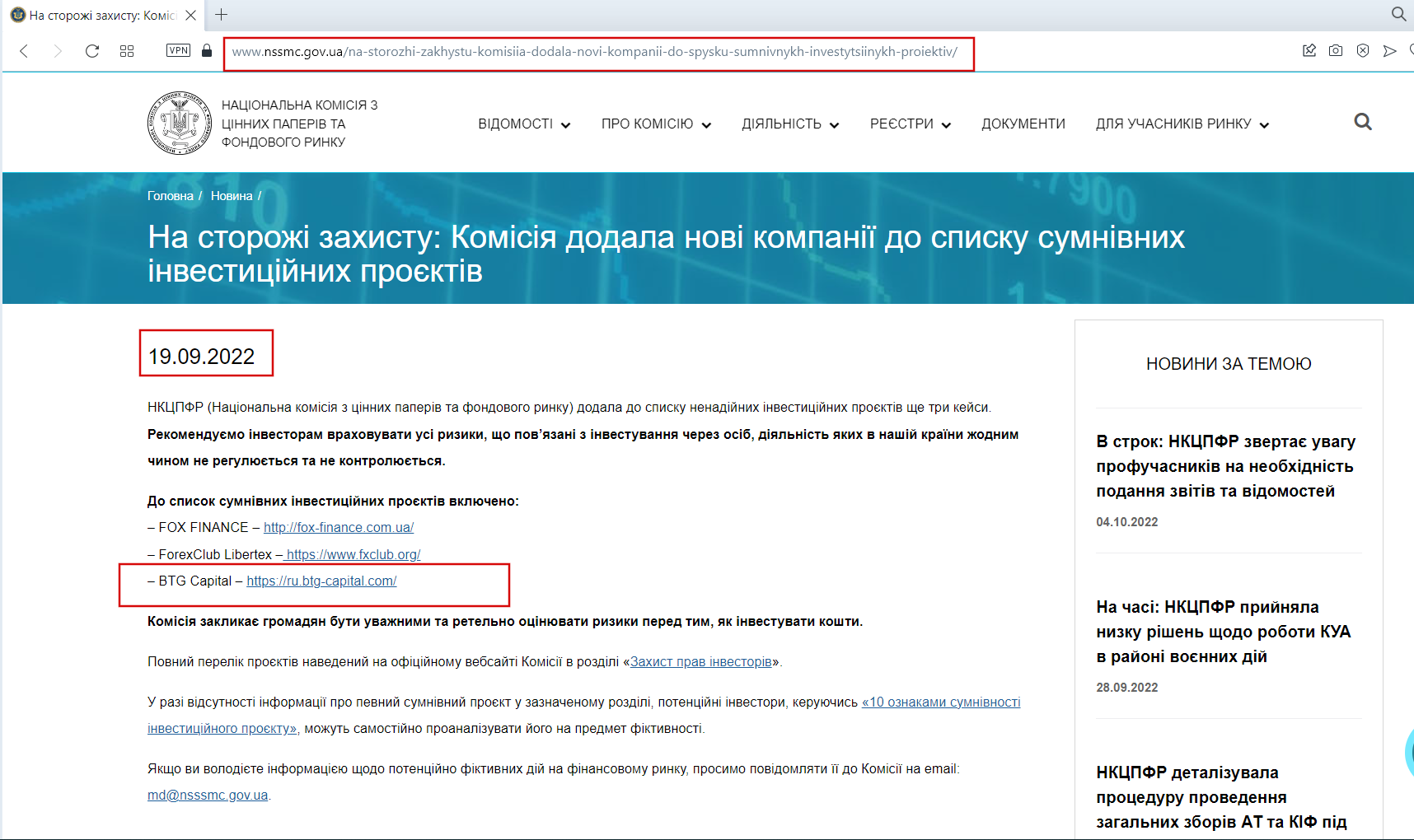Click the browser back arrow
The width and height of the screenshot is (1414, 840).
24,51
